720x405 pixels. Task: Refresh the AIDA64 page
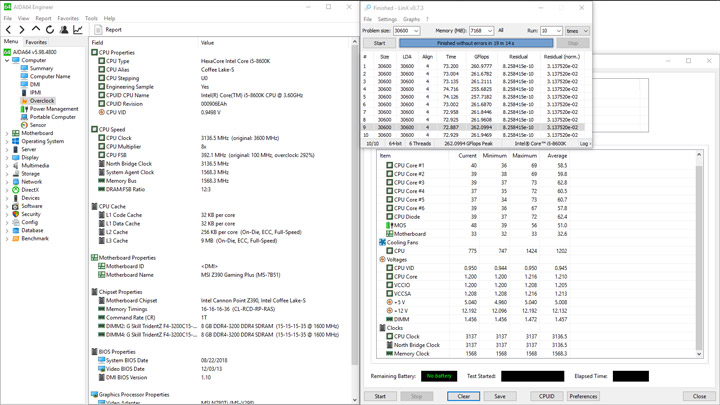[x=50, y=30]
